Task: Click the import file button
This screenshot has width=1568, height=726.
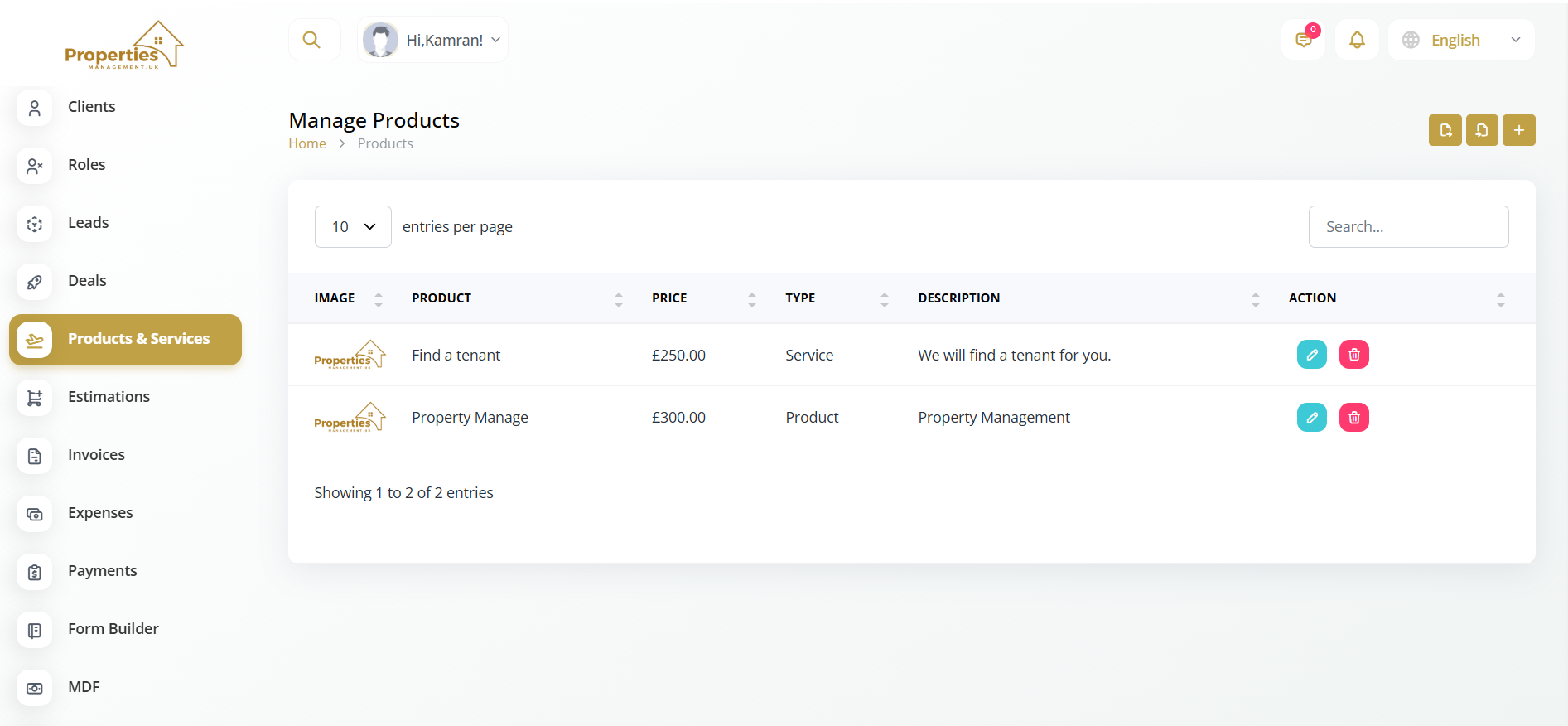Action: (x=1482, y=130)
